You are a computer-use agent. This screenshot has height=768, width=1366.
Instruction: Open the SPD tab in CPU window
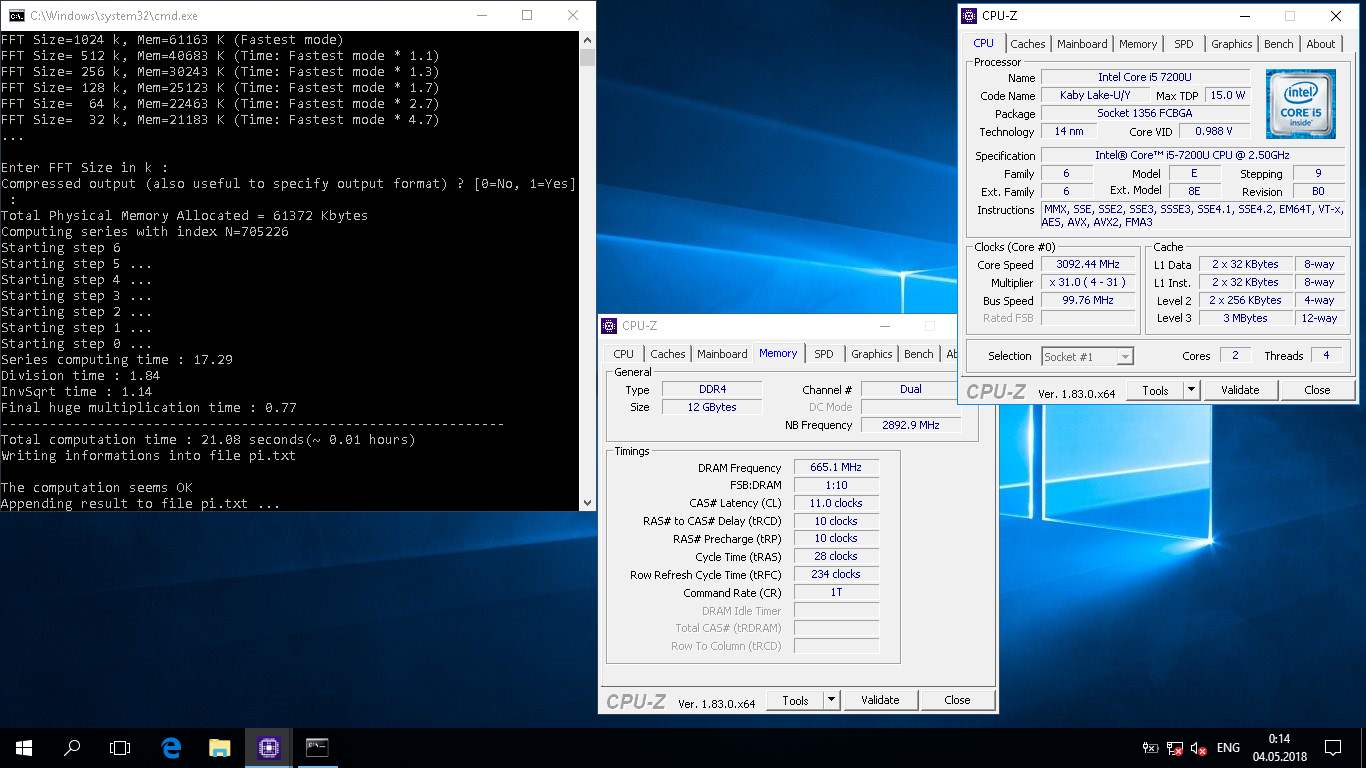(1183, 44)
